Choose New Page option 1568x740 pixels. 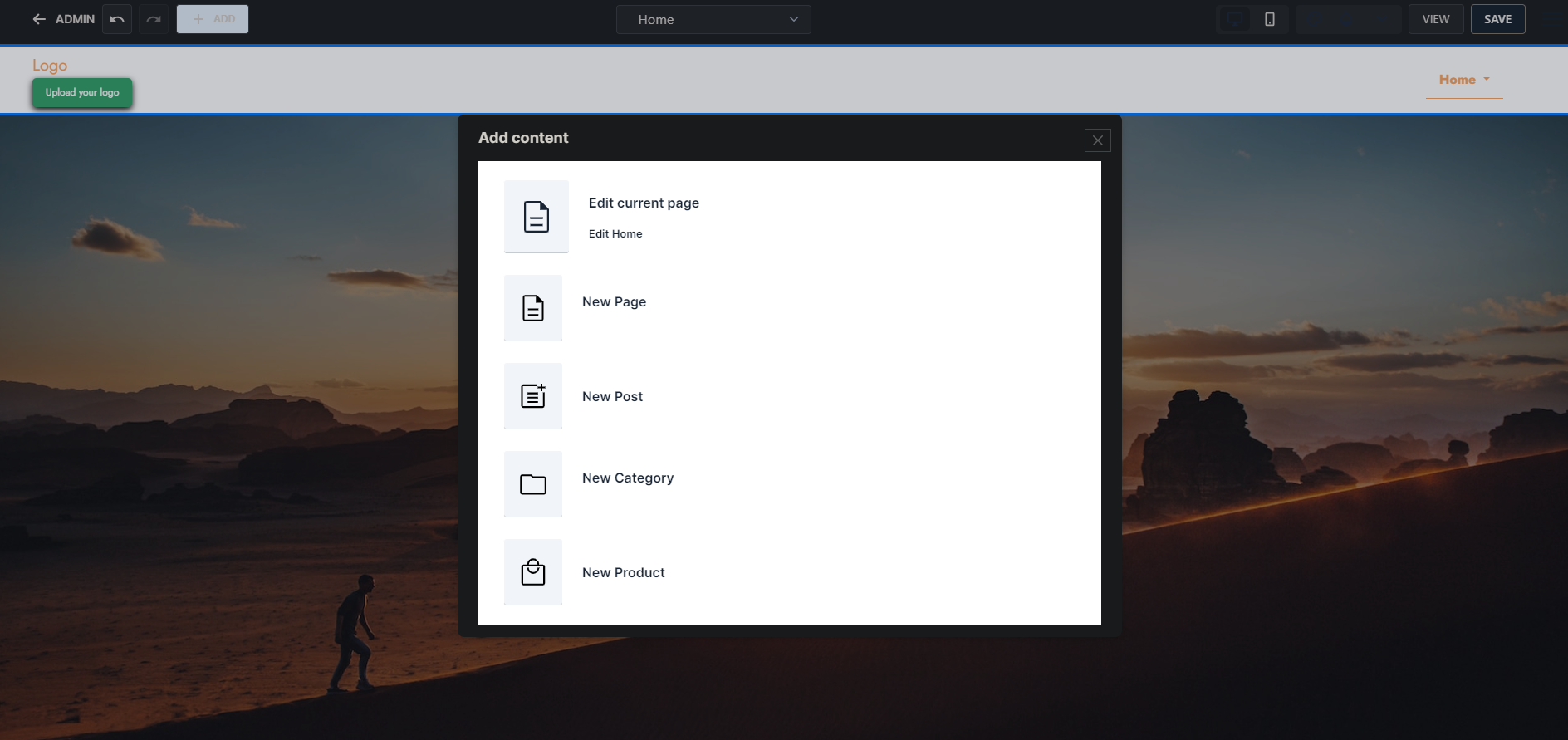click(x=614, y=301)
